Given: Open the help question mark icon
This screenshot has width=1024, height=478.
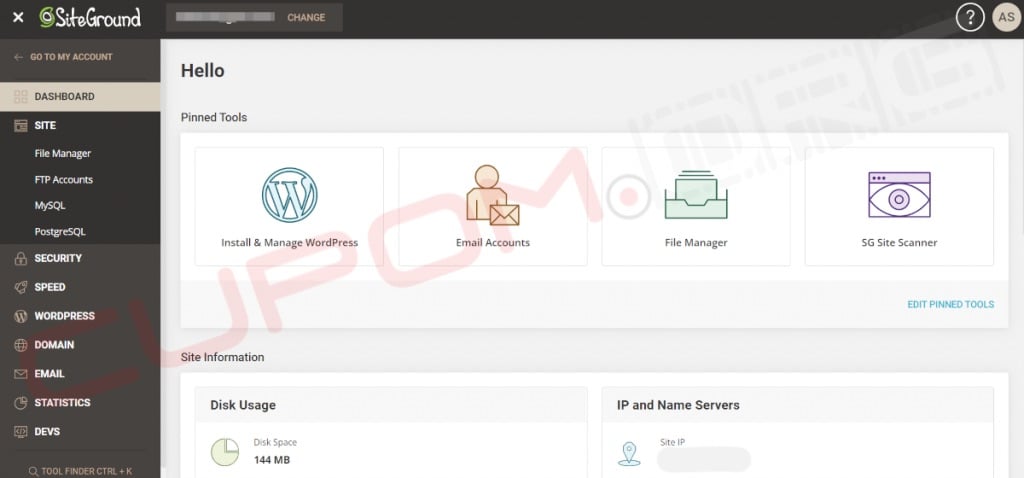Looking at the screenshot, I should (970, 18).
